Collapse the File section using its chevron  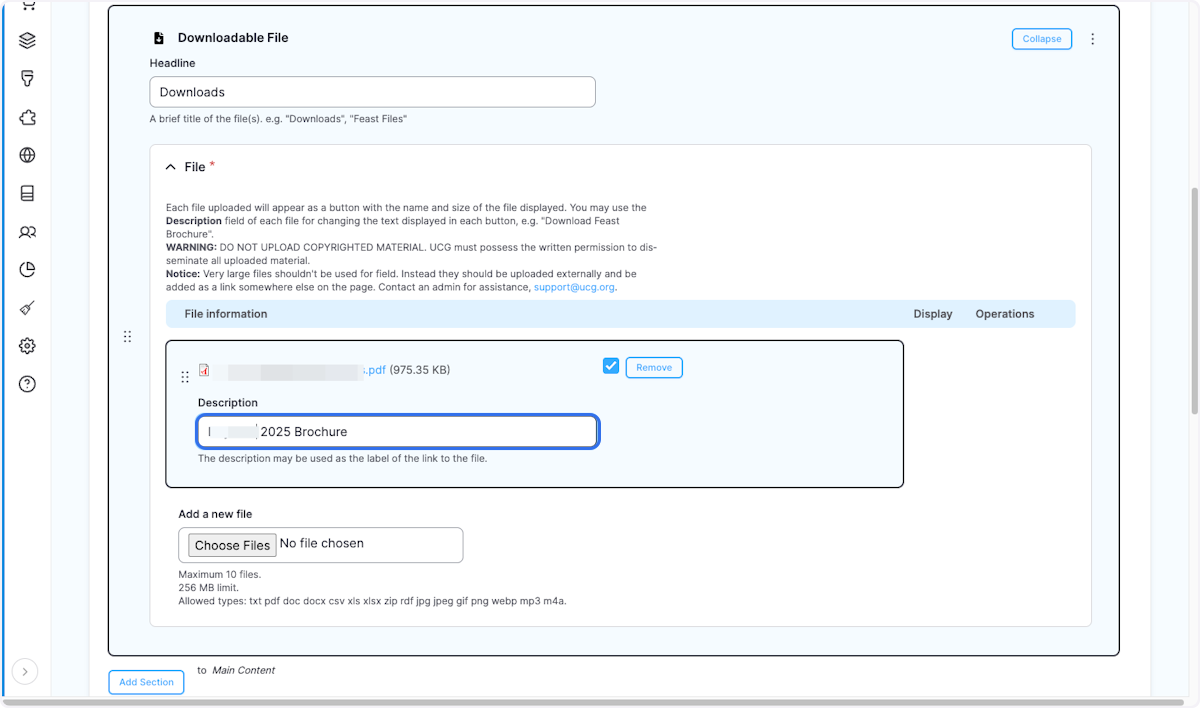[x=170, y=166]
